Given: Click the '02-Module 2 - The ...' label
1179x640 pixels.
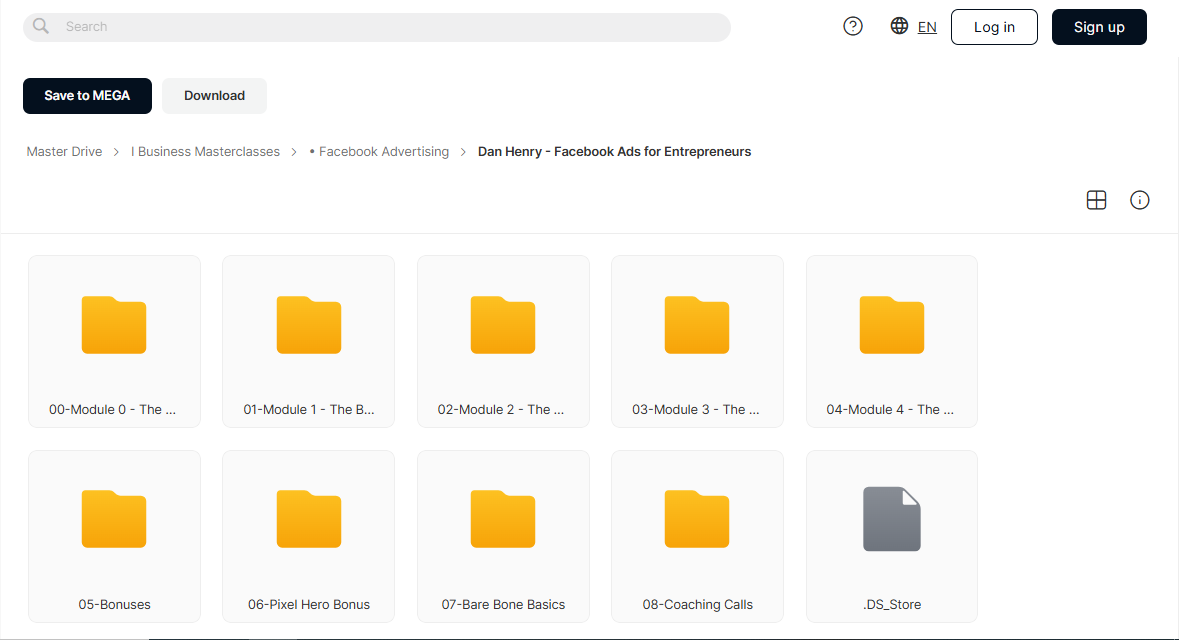Looking at the screenshot, I should click(501, 410).
